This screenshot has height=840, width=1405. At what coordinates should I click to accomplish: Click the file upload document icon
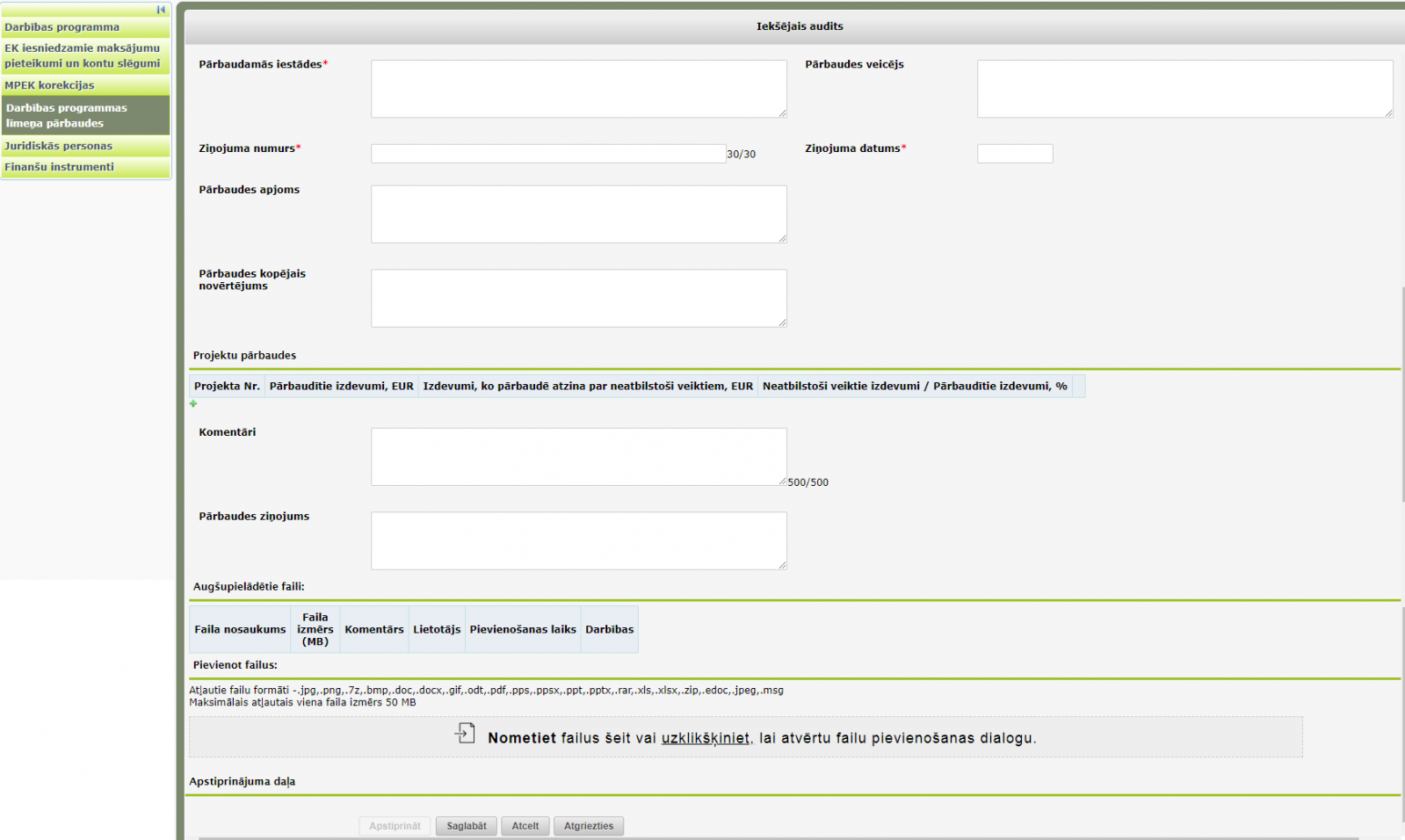tap(465, 733)
